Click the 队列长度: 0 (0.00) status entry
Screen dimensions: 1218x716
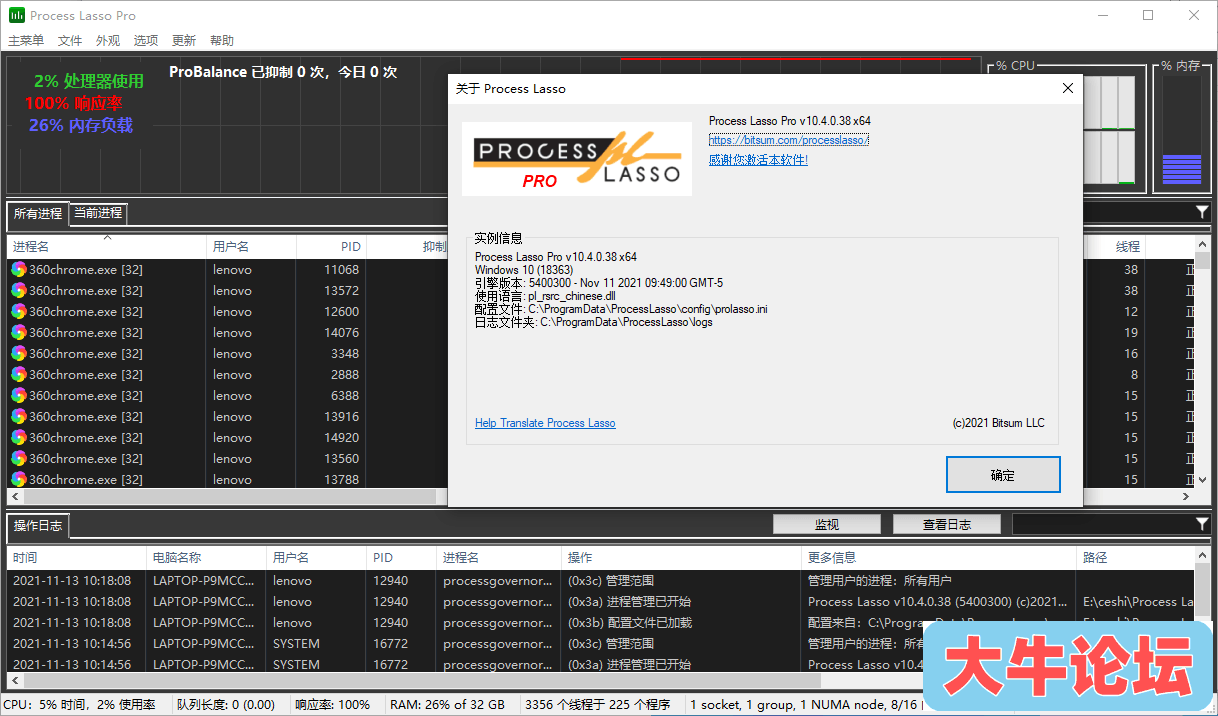pos(225,705)
